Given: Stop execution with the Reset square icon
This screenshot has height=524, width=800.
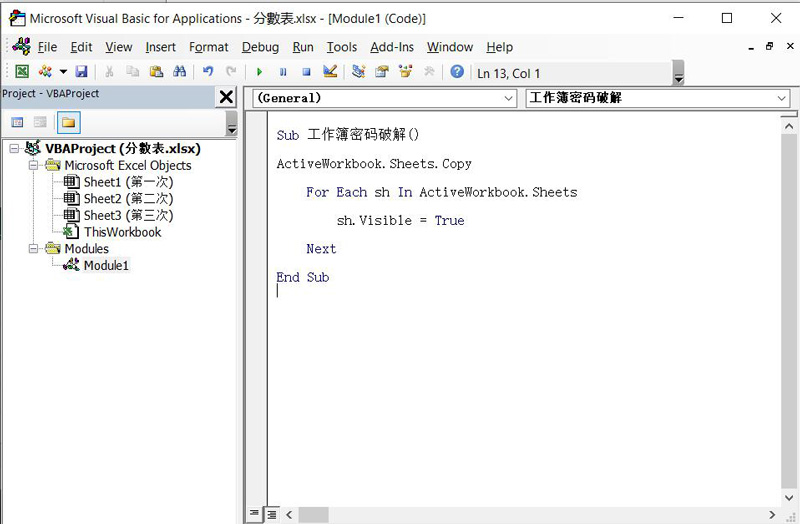Looking at the screenshot, I should coord(306,72).
